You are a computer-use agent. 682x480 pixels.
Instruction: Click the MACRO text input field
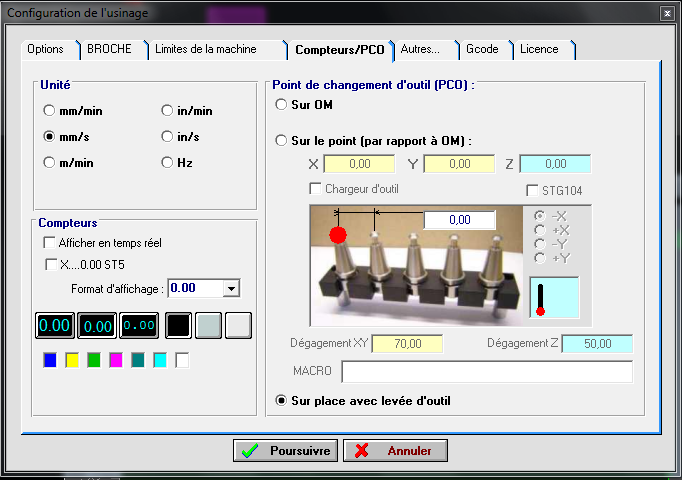click(x=486, y=372)
